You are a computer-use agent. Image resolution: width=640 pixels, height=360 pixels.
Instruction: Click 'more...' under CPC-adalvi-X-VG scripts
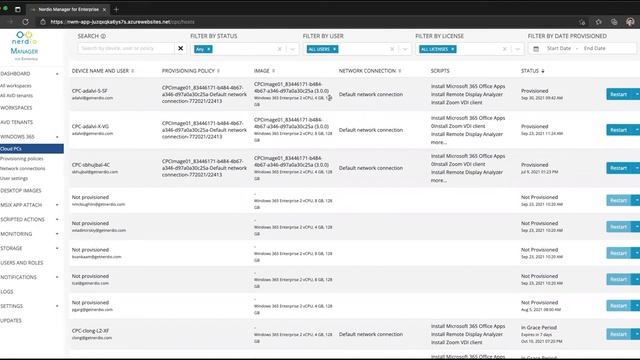point(439,142)
